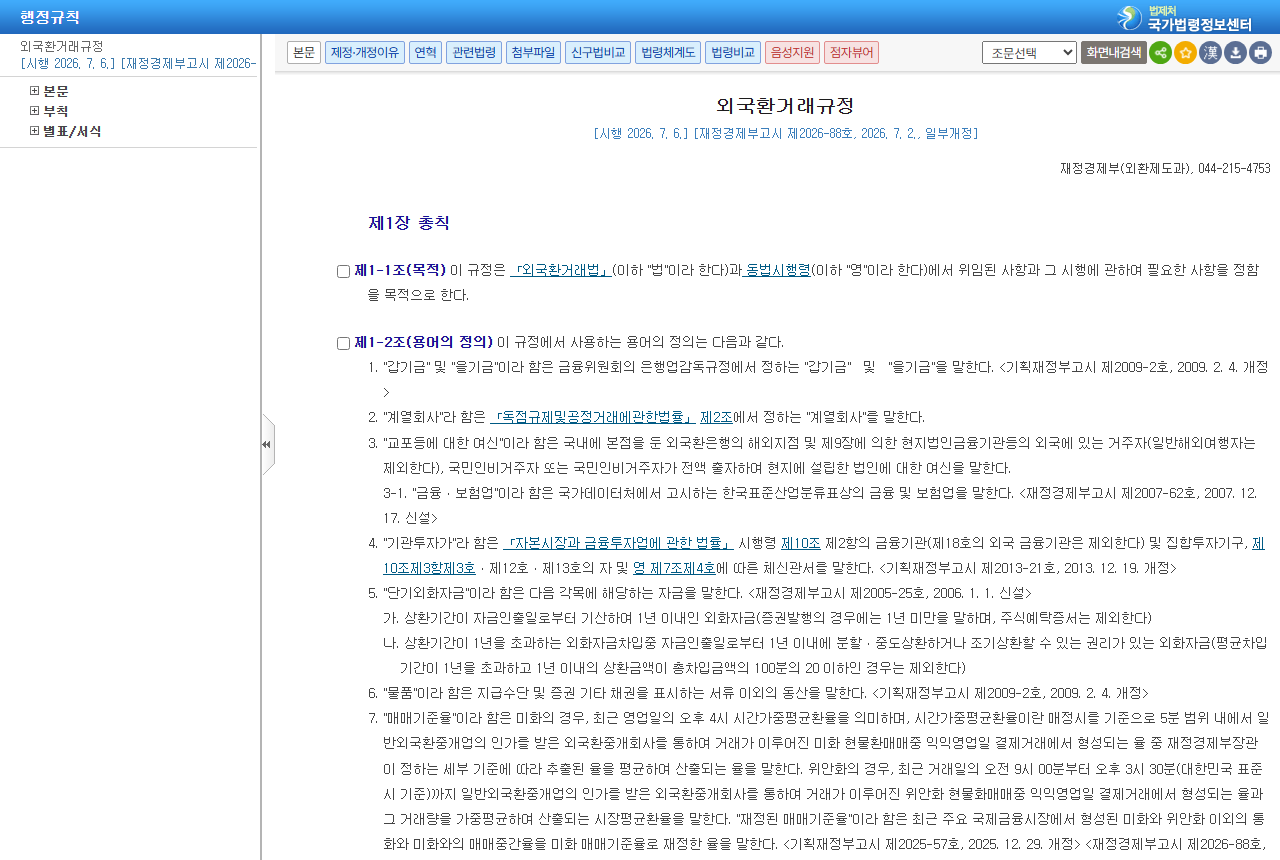Add to favorites with star icon
Image resolution: width=1280 pixels, height=860 pixels.
pyautogui.click(x=1185, y=53)
